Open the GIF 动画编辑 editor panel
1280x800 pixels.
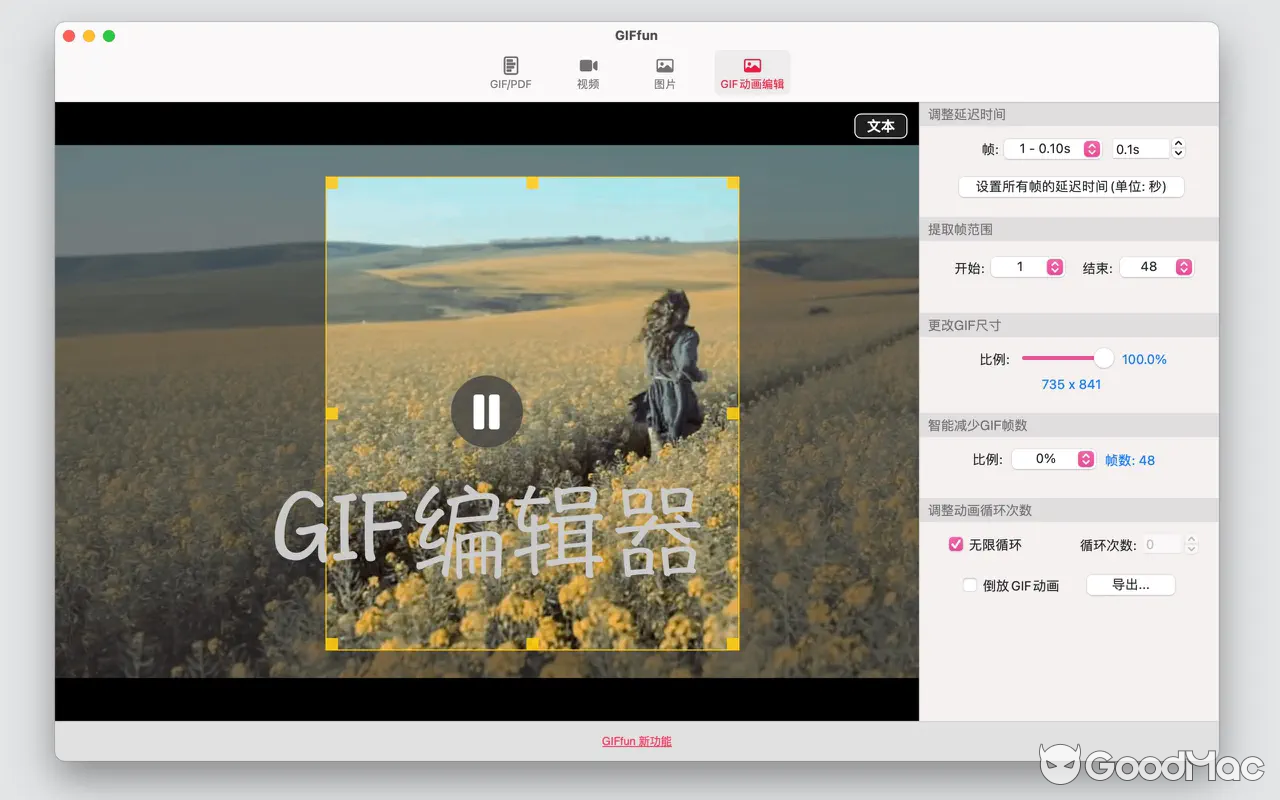coord(751,72)
